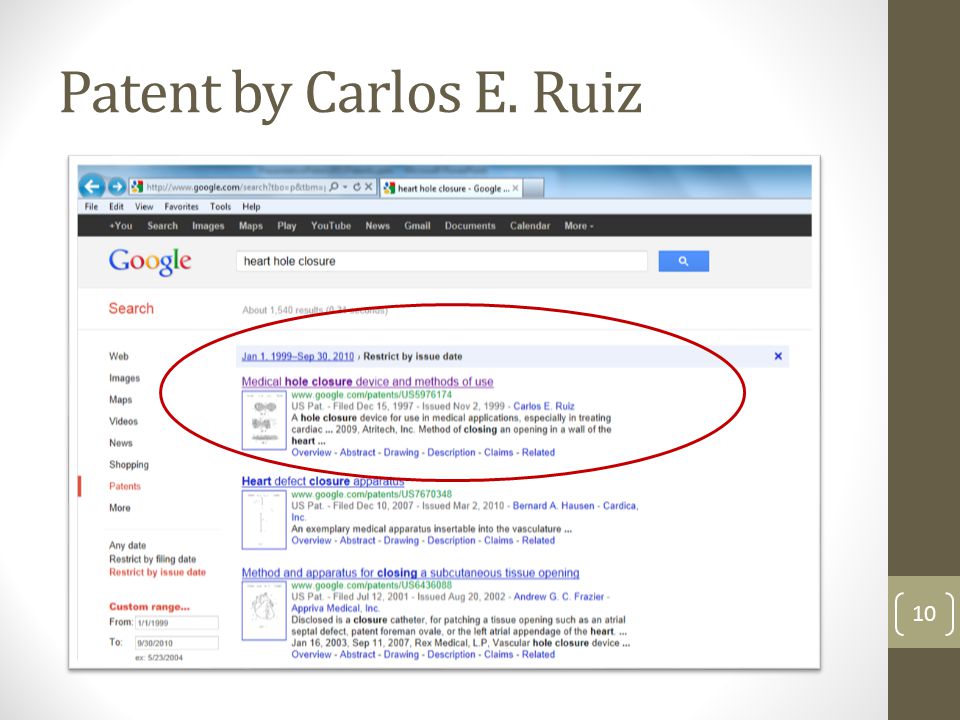This screenshot has width=960, height=720.
Task: Click the refresh icon in address bar
Action: click(x=357, y=187)
